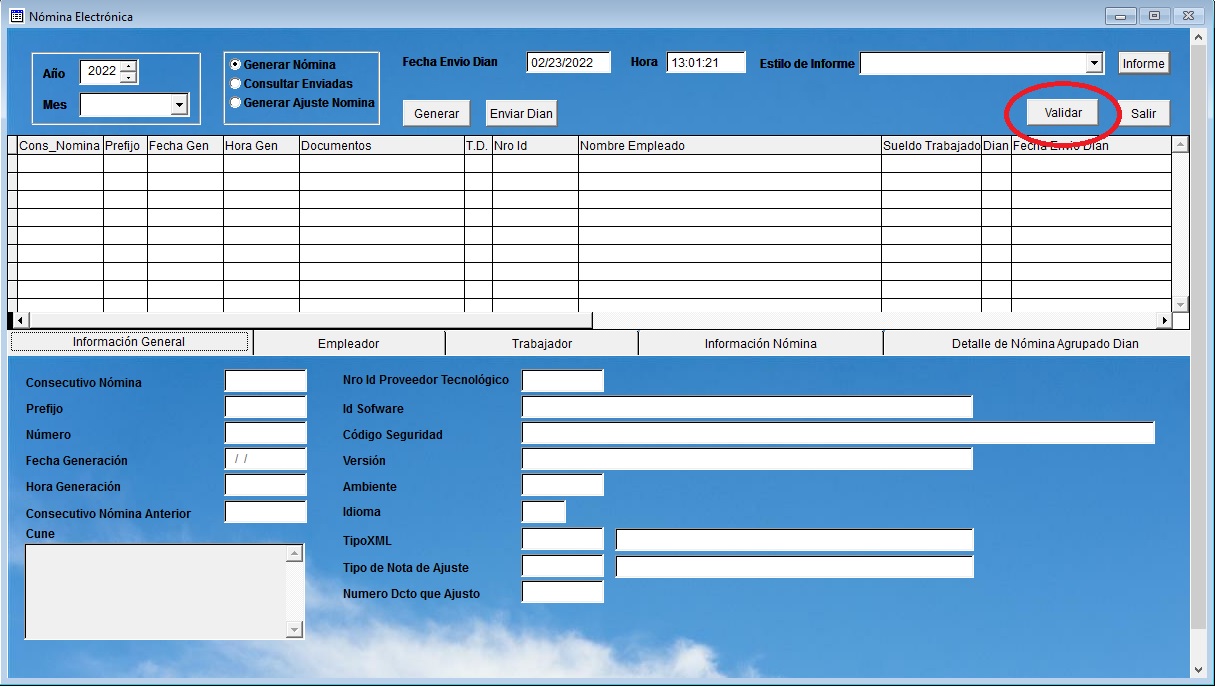Click inside the Cune text area
The width and height of the screenshot is (1215, 691).
tap(155, 591)
